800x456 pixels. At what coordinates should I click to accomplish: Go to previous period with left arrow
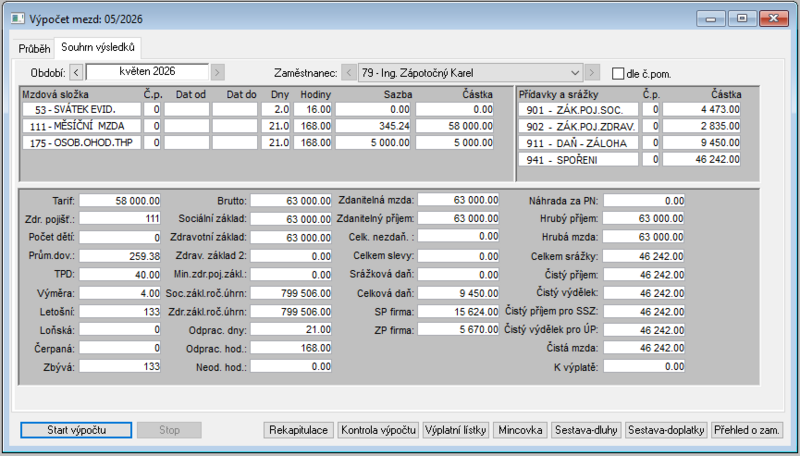pos(76,72)
